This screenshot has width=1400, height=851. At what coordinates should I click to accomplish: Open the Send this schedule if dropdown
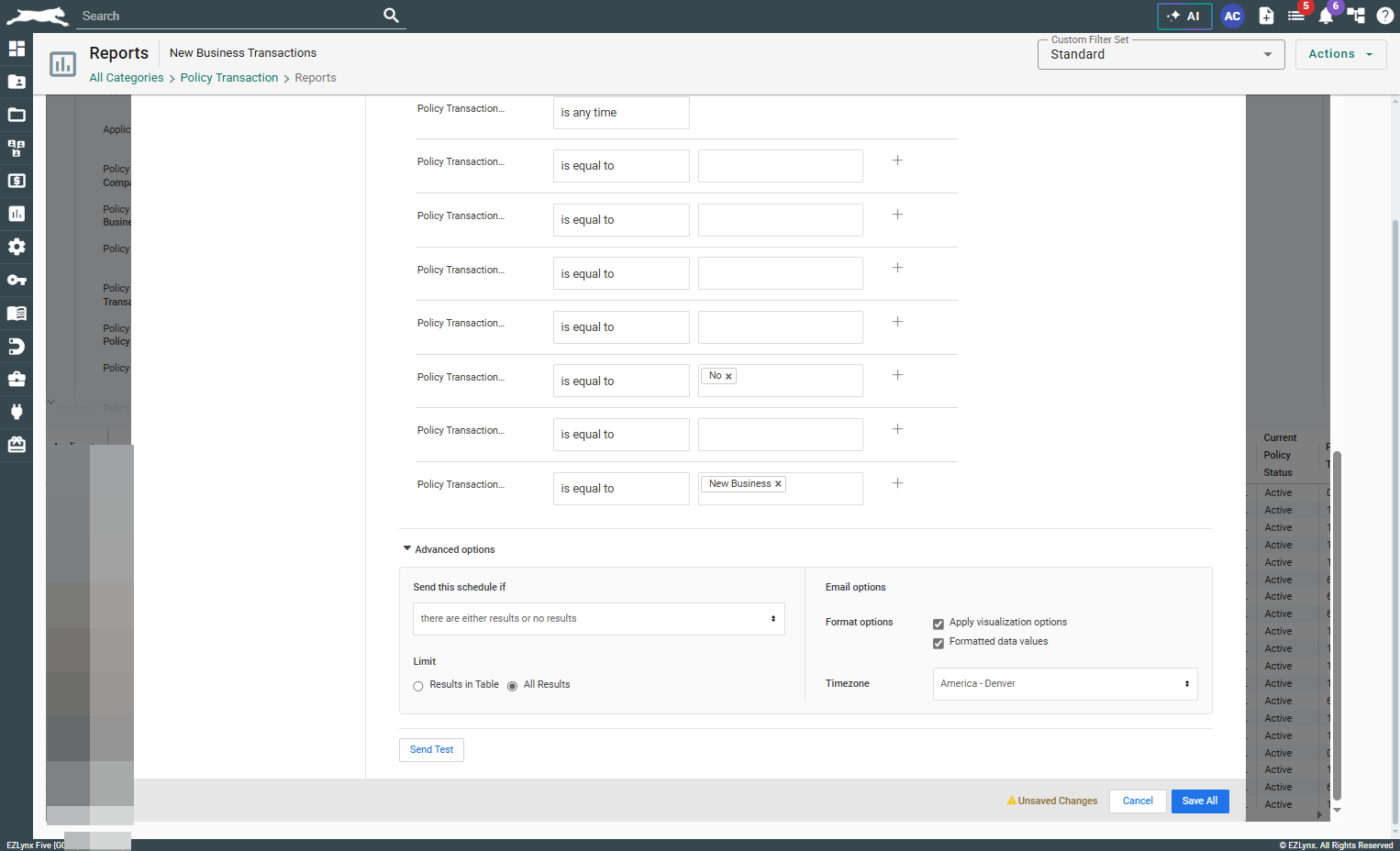[599, 619]
